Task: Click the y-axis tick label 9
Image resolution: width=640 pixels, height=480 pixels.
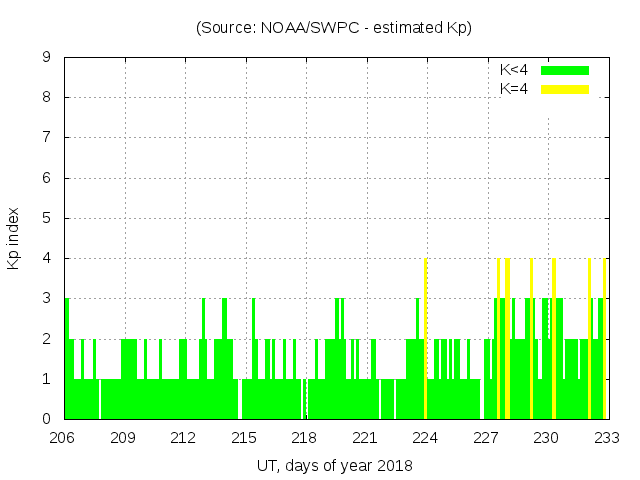Action: click(x=47, y=58)
